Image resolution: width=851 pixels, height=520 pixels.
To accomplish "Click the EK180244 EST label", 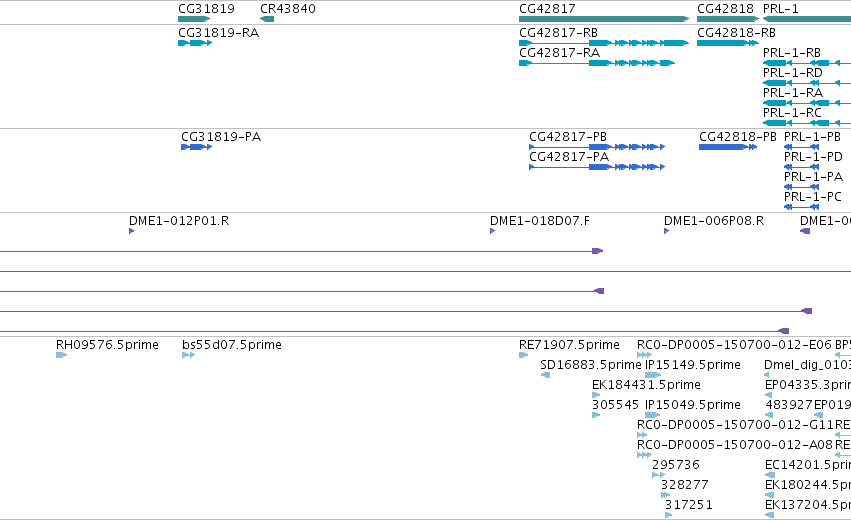I will [x=808, y=485].
